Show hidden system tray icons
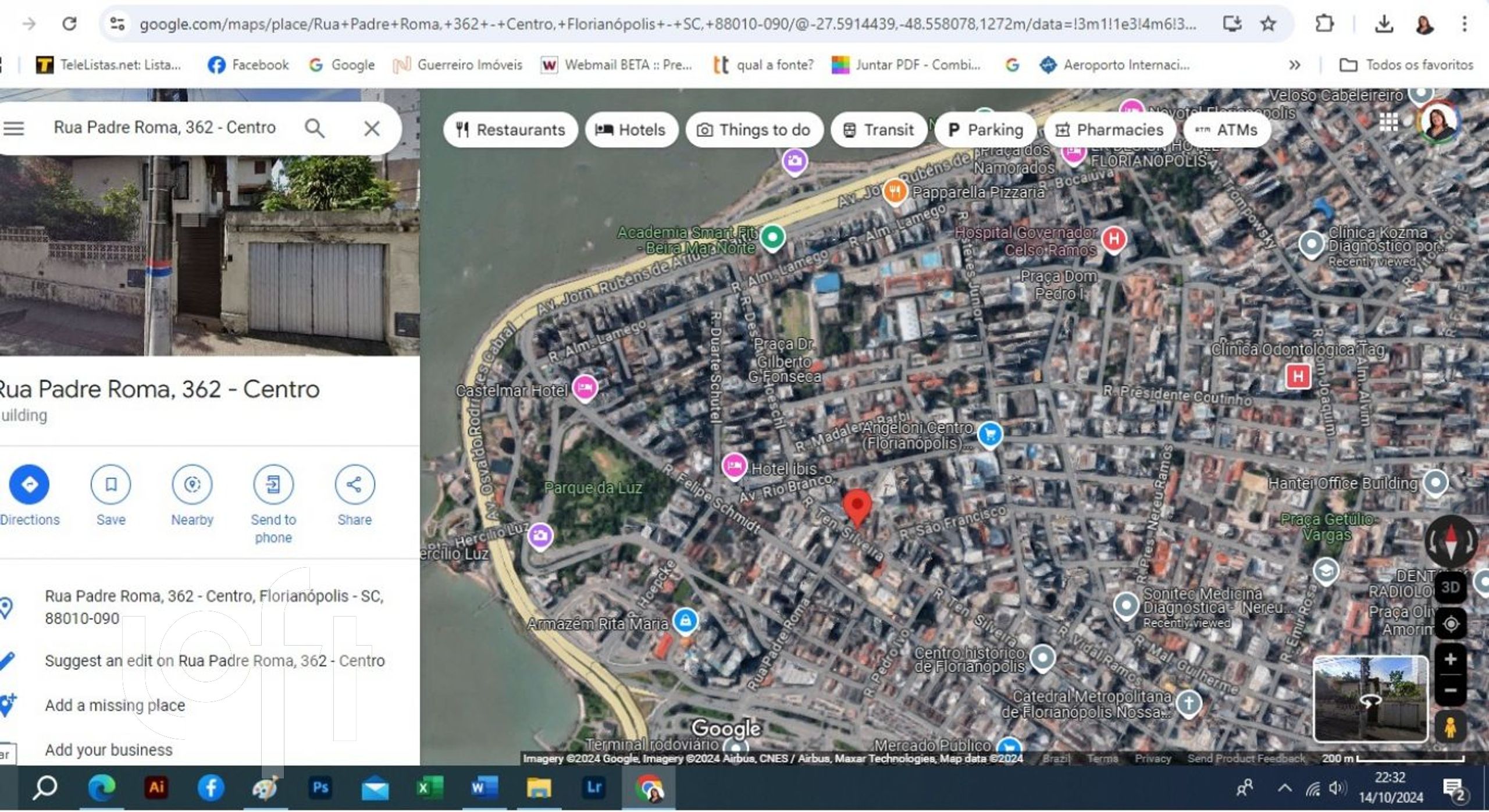The height and width of the screenshot is (812, 1489). [1284, 789]
